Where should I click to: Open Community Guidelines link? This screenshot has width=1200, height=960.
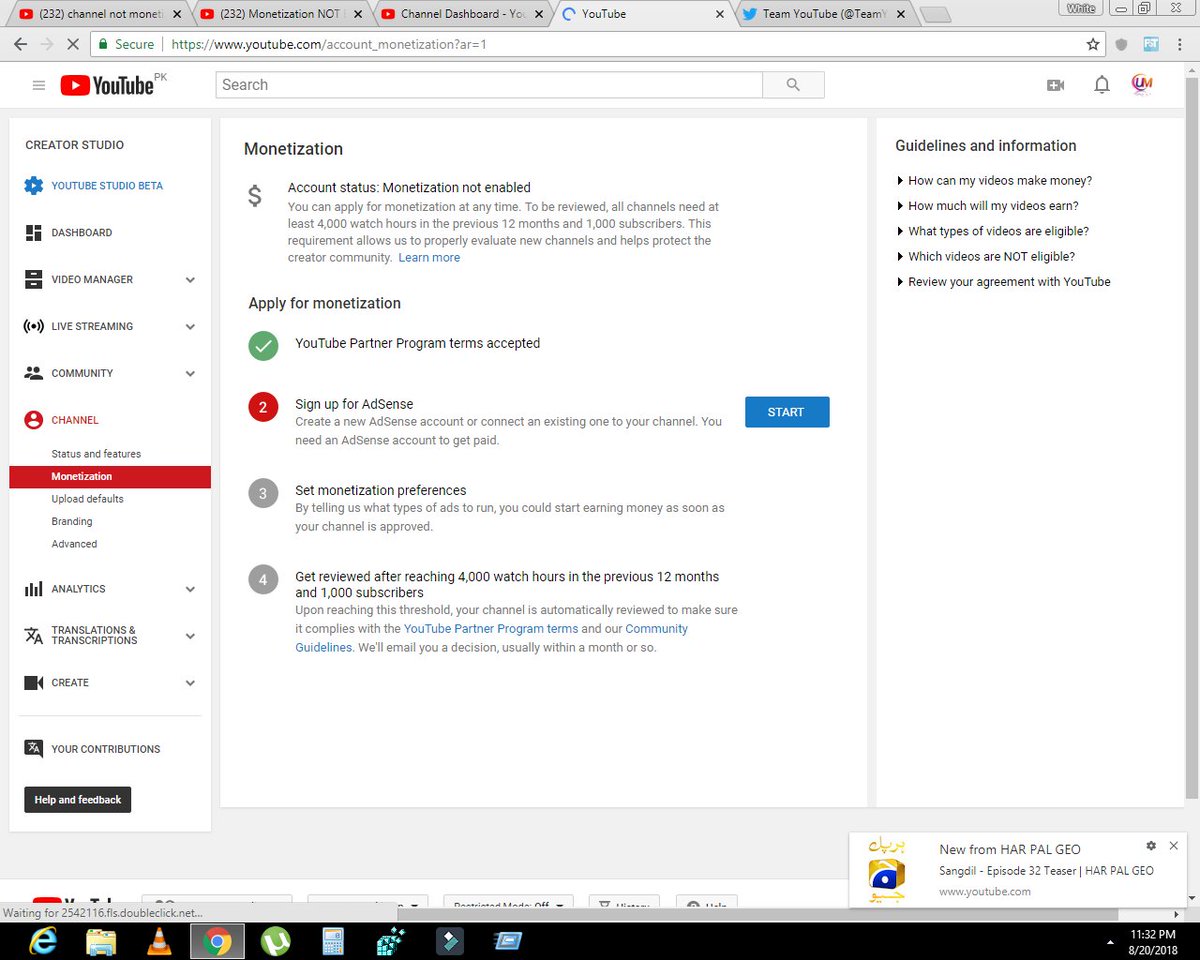[491, 638]
